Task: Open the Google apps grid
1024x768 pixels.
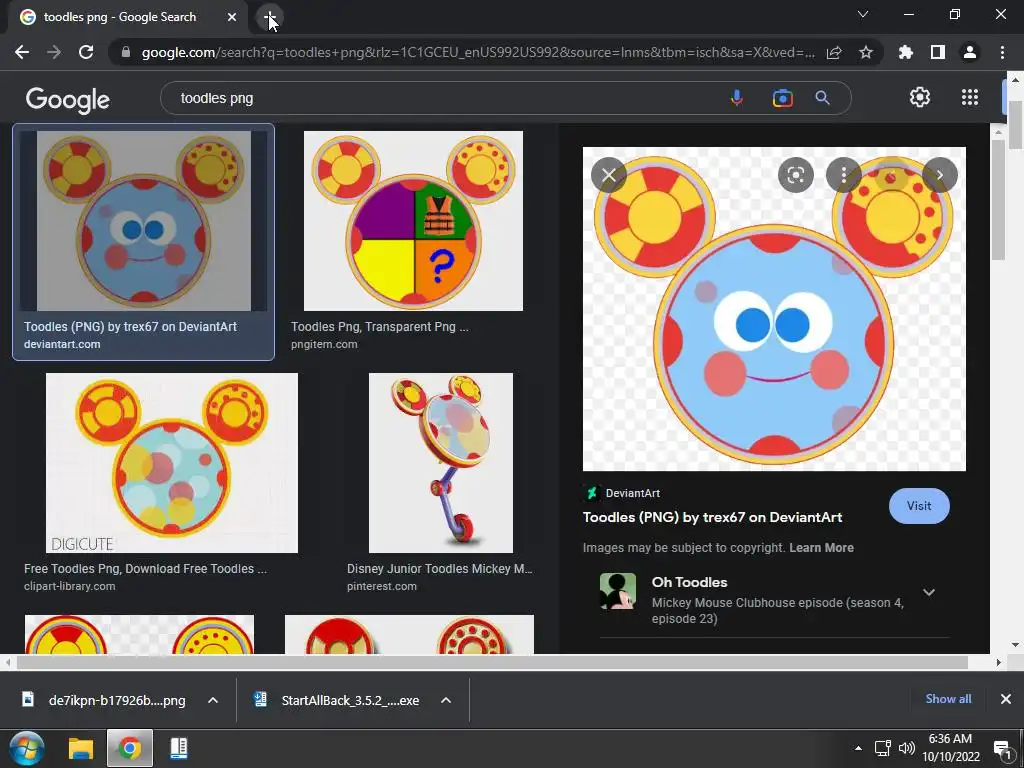Action: 970,97
